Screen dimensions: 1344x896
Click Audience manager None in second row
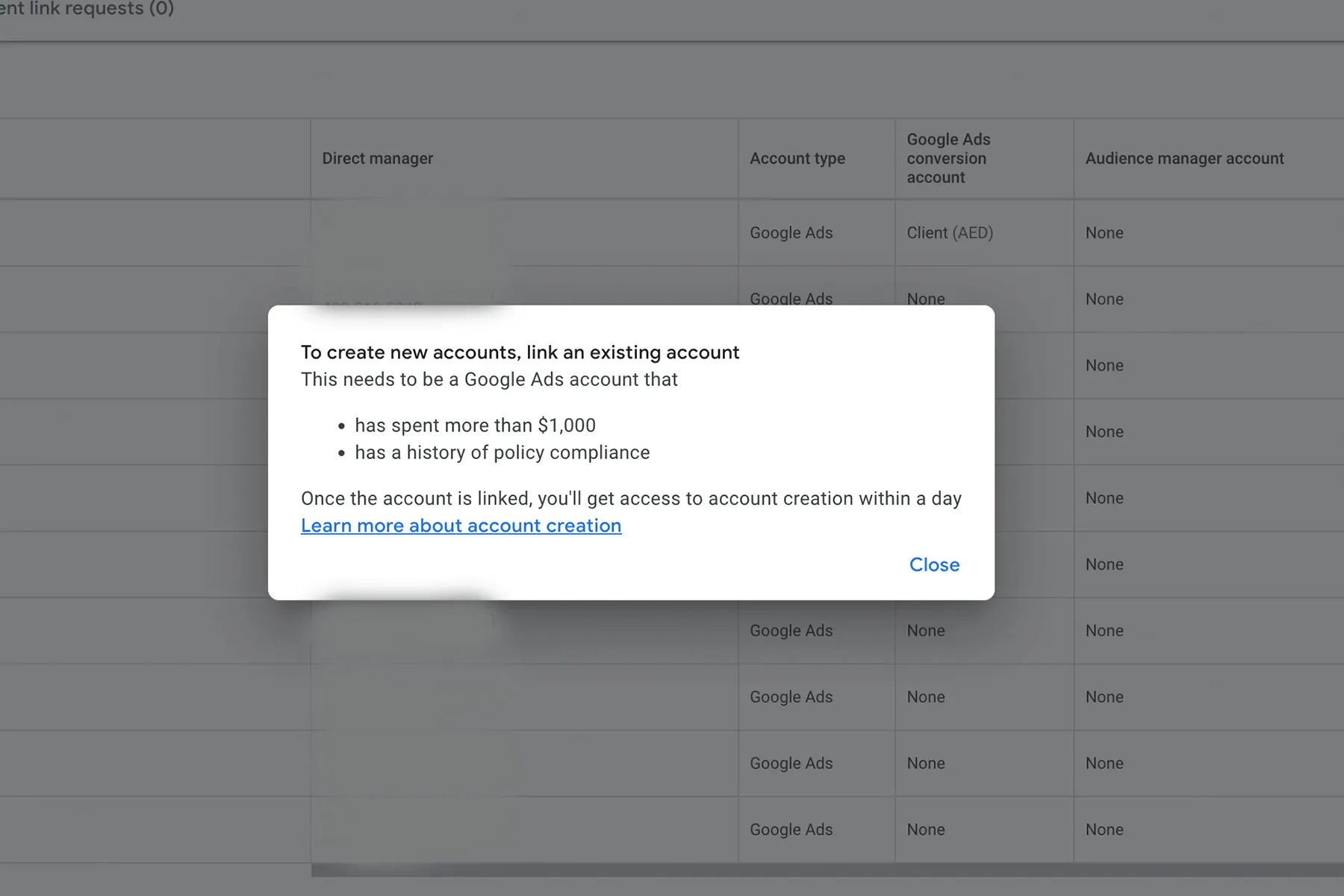(x=1104, y=299)
